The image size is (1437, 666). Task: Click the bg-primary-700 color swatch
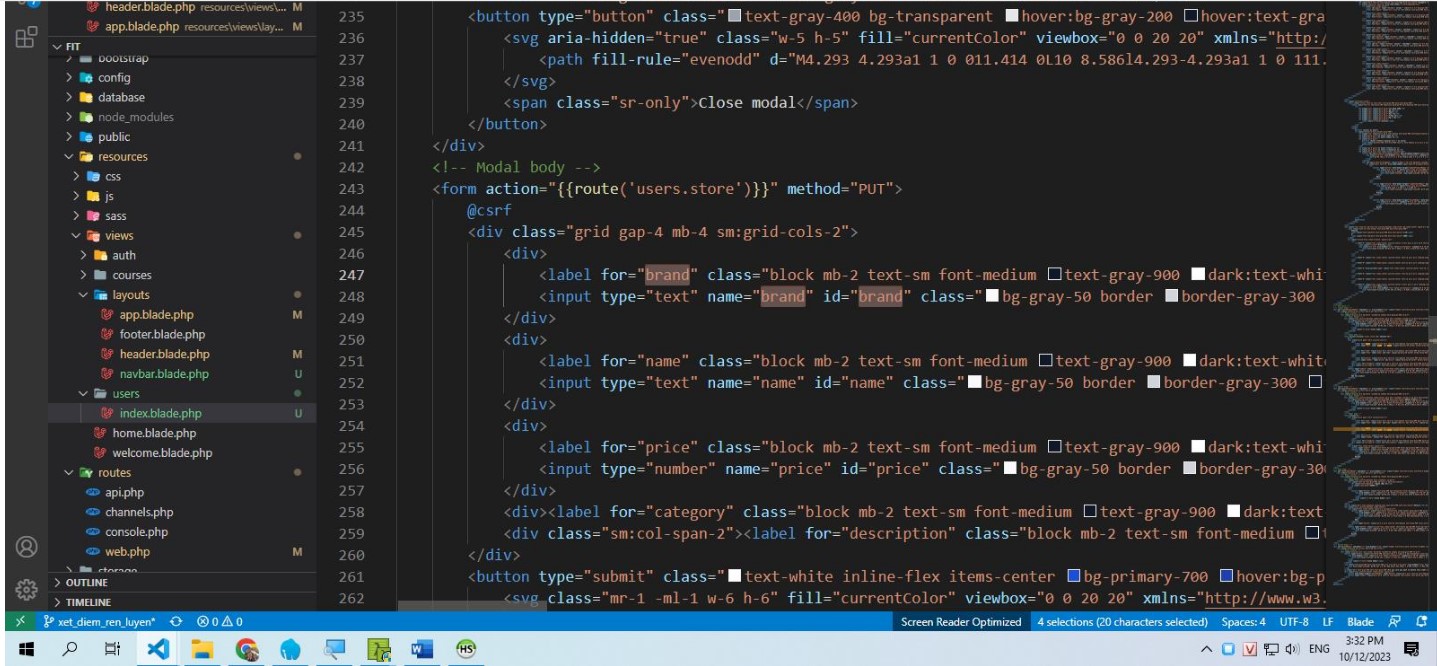pyautogui.click(x=1074, y=576)
